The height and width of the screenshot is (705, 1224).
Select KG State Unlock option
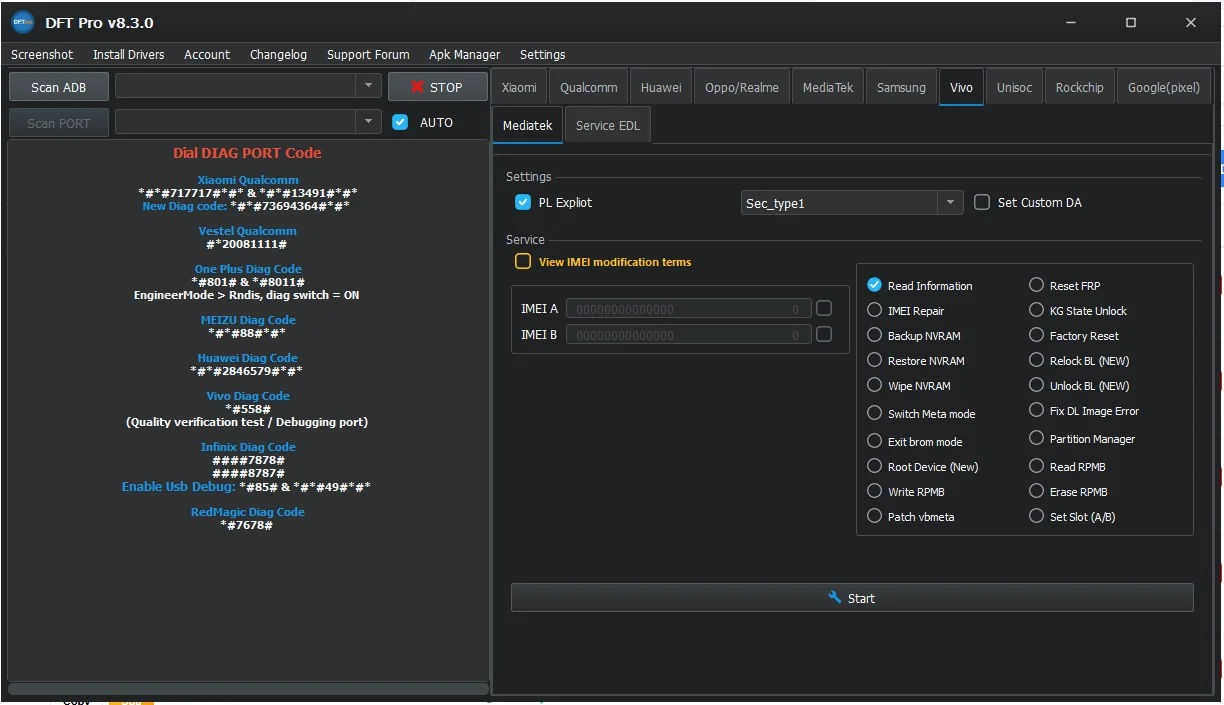(1037, 310)
